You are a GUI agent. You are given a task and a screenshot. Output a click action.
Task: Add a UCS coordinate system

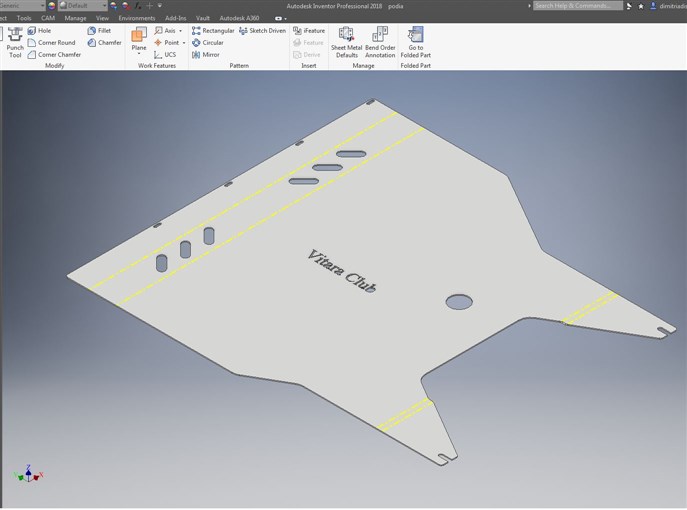tap(165, 55)
